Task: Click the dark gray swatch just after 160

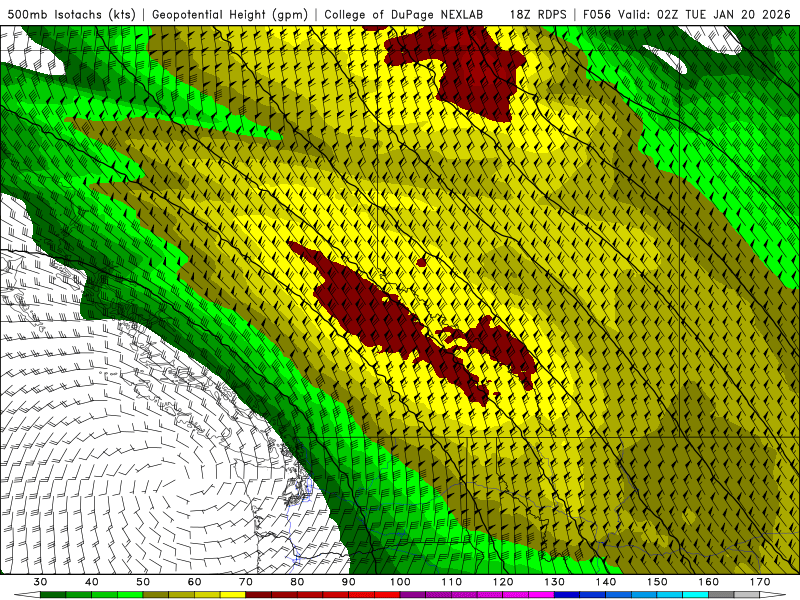Action: click(721, 596)
